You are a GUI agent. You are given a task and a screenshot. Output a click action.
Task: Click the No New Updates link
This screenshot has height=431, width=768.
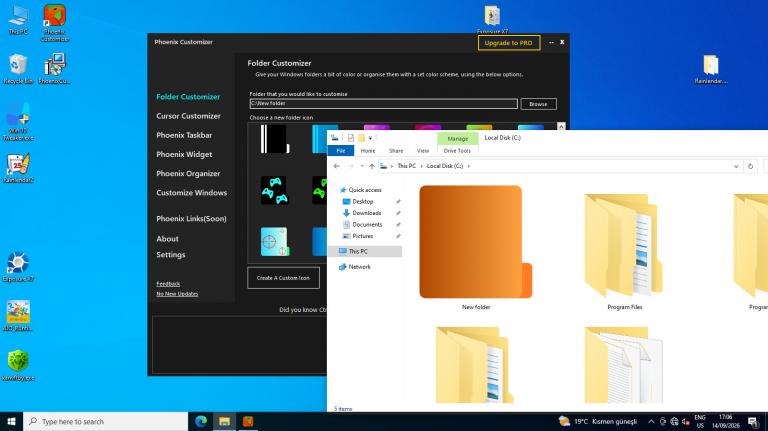[x=177, y=294]
